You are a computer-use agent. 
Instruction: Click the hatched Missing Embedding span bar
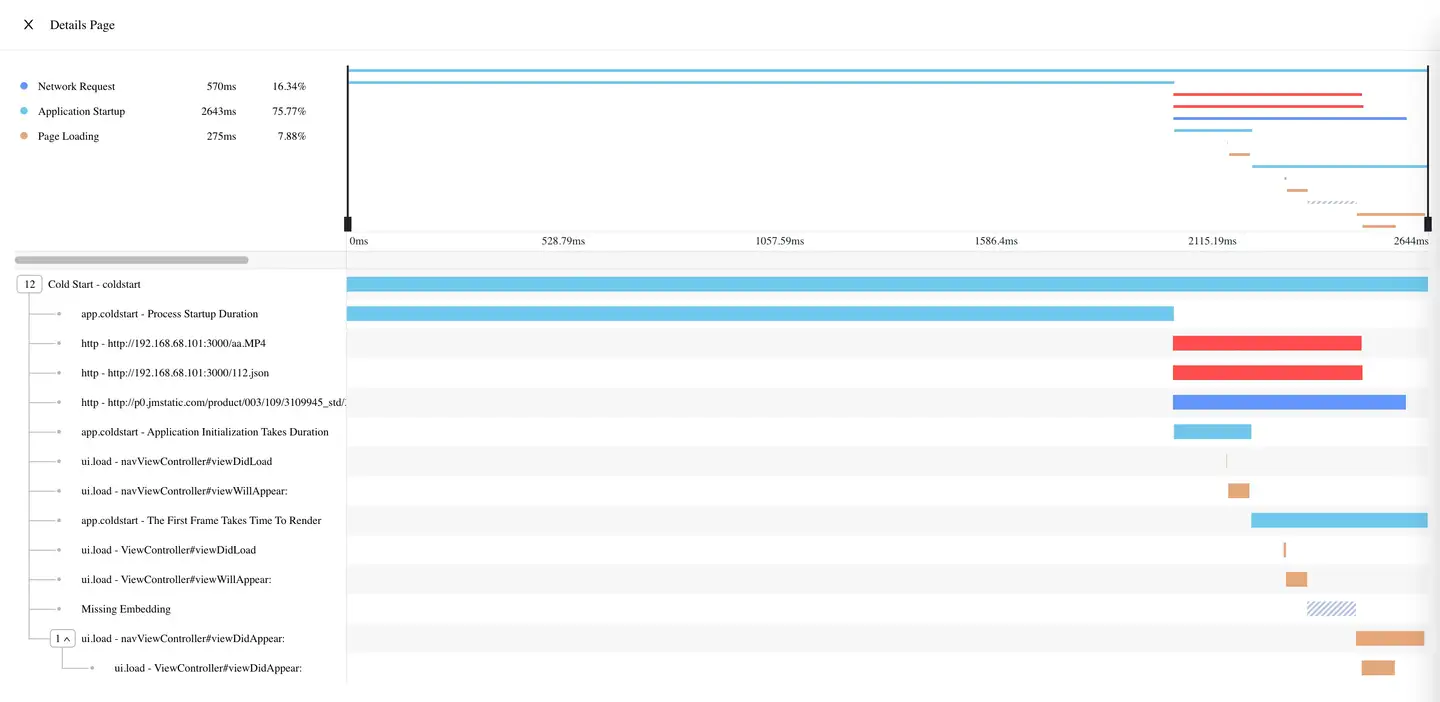coord(1331,609)
